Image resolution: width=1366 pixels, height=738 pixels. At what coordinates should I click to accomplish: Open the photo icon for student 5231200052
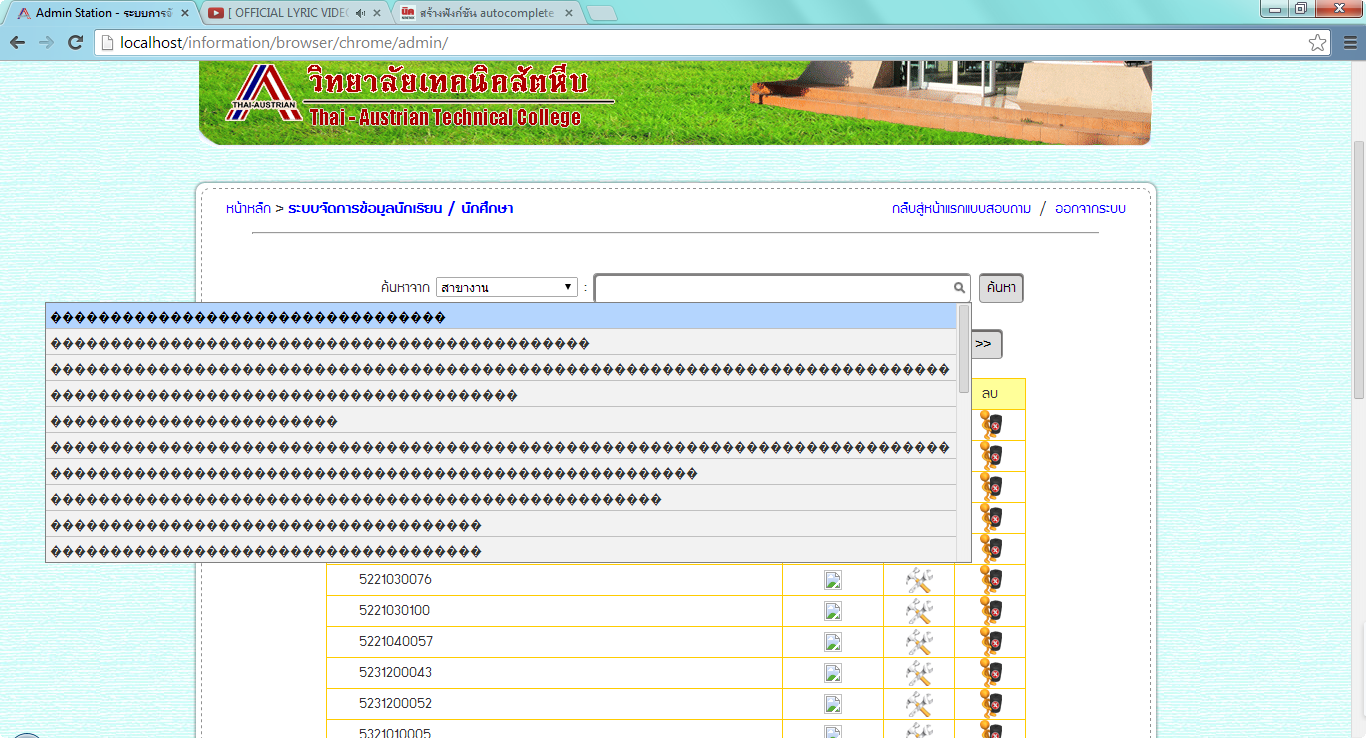832,704
